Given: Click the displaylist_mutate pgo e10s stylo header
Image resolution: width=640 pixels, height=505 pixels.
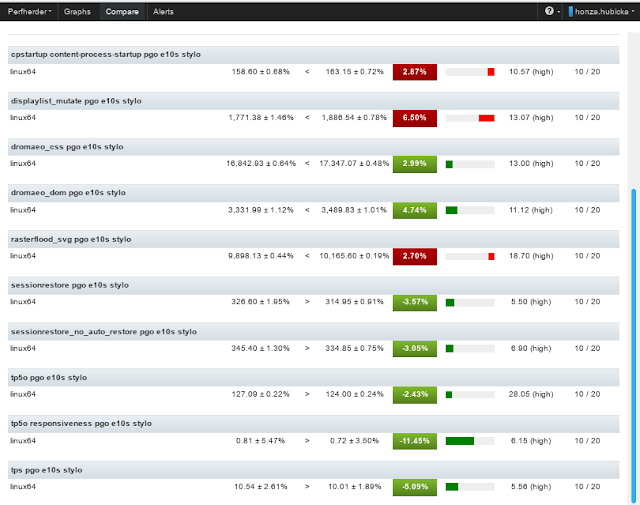Looking at the screenshot, I should [313, 101].
